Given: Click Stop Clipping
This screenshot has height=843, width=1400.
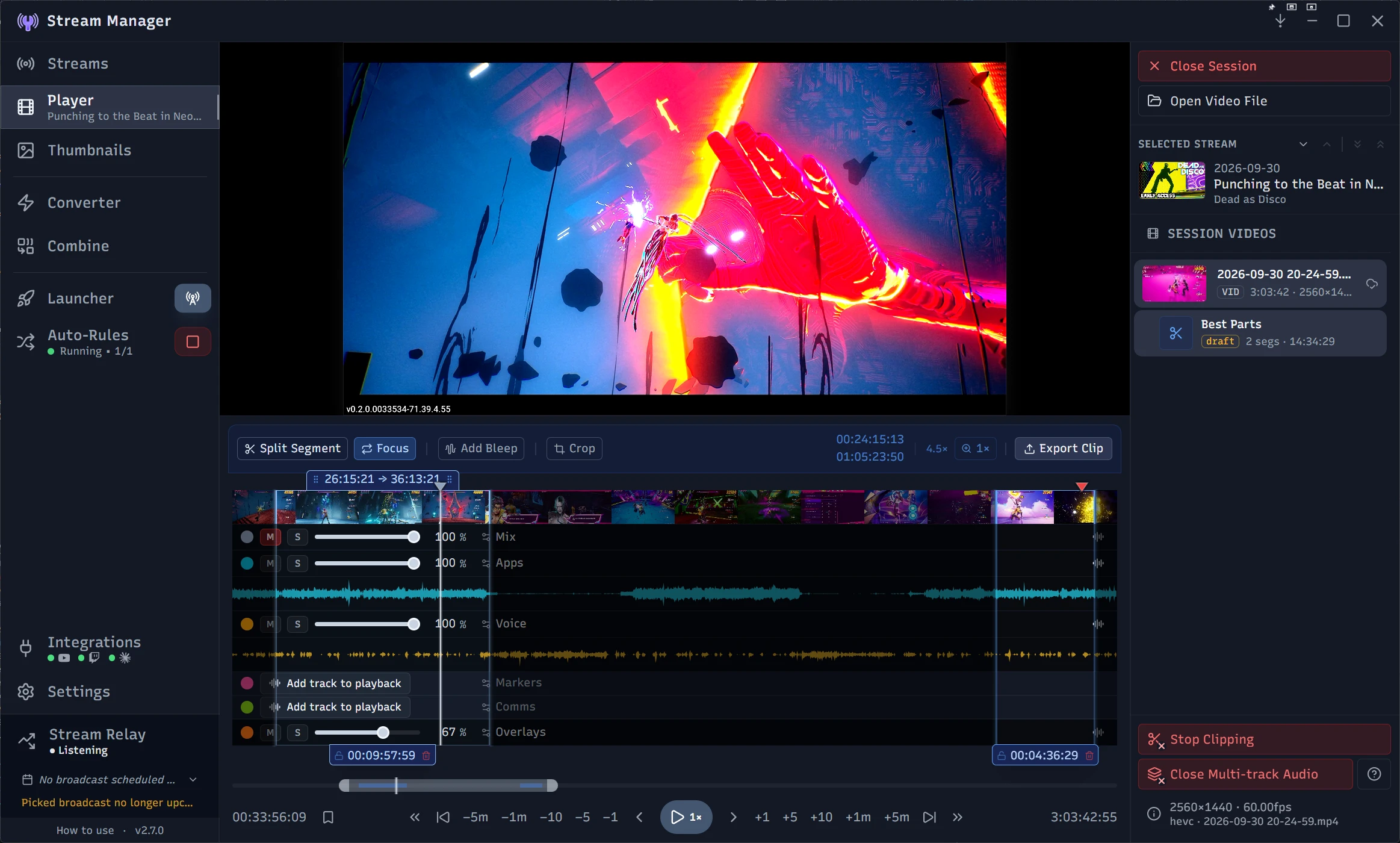Looking at the screenshot, I should pyautogui.click(x=1264, y=739).
